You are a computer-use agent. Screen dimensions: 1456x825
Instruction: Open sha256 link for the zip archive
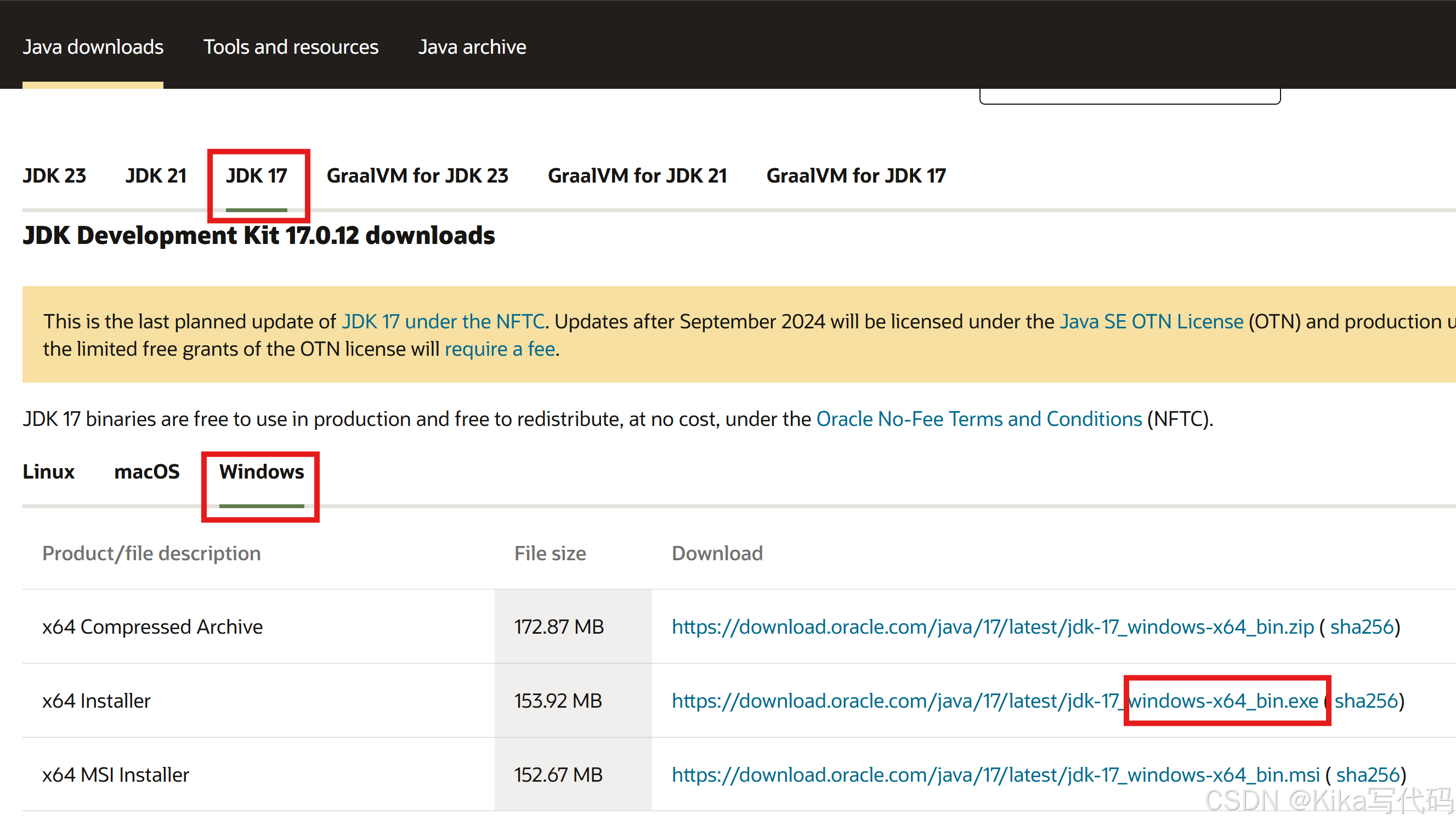(x=1362, y=627)
